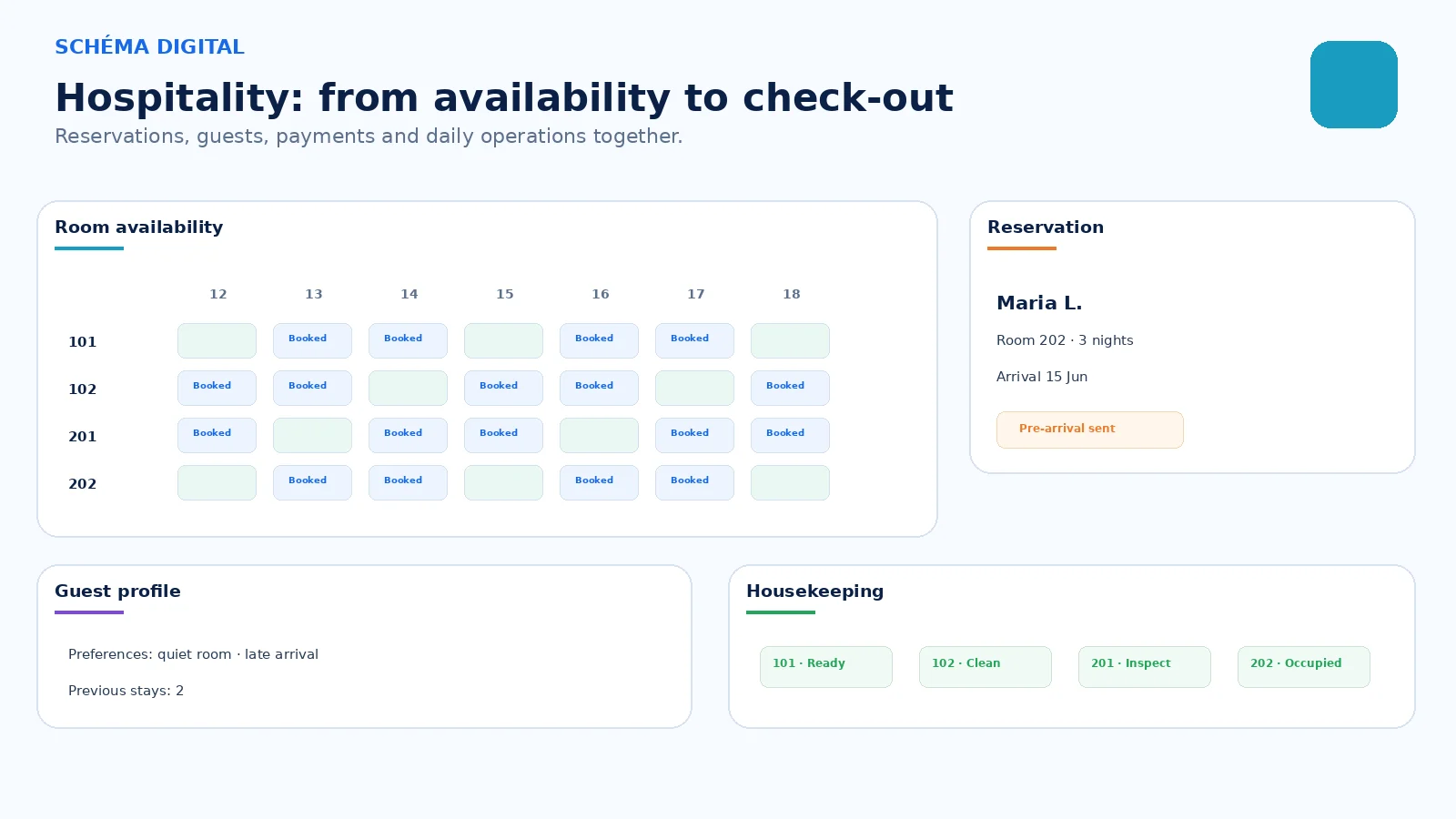
Task: Click the Booked cell for room 201 on 12
Action: 217,435
